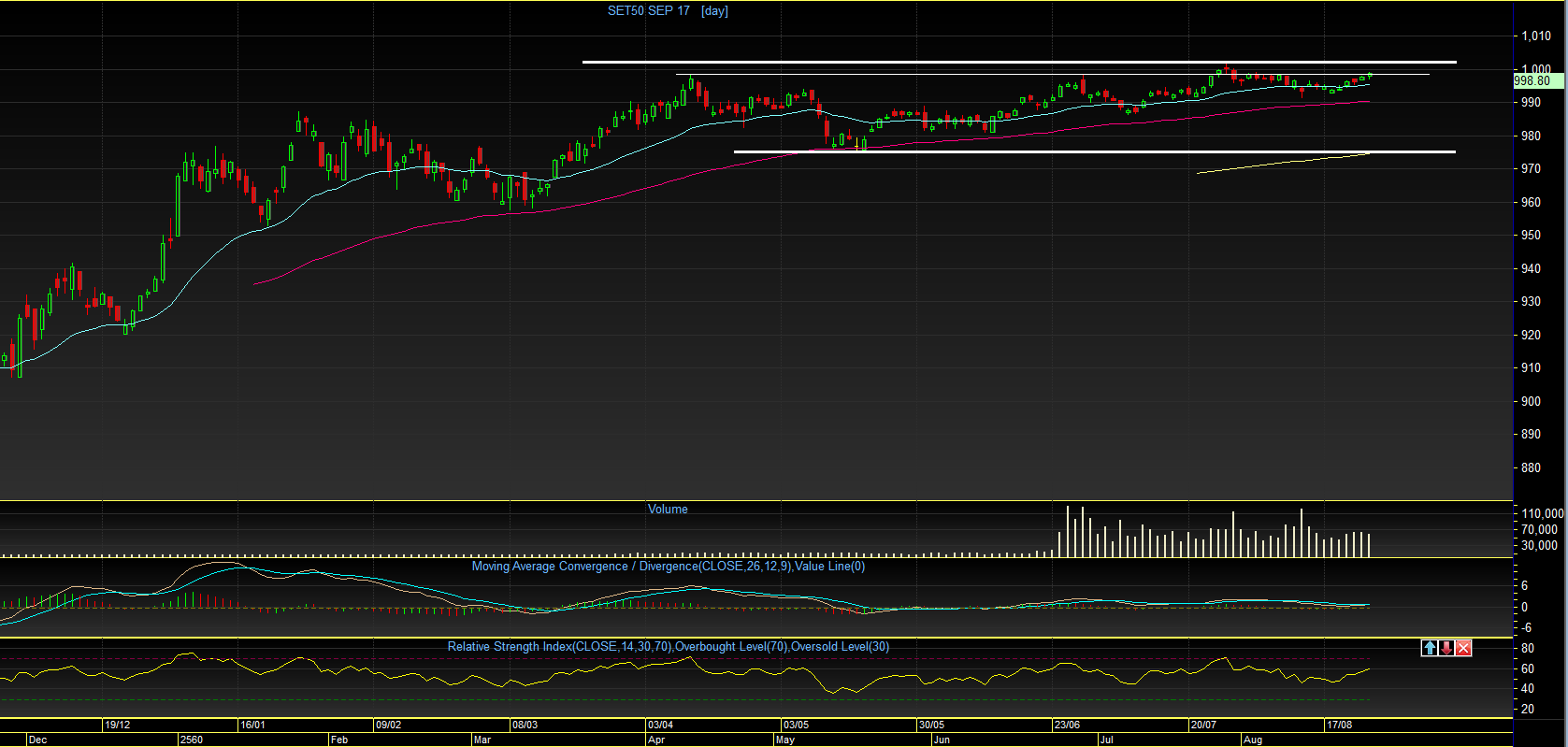Close the RSI indicator panel
Viewport: 1568px width, 747px height.
[x=1463, y=648]
